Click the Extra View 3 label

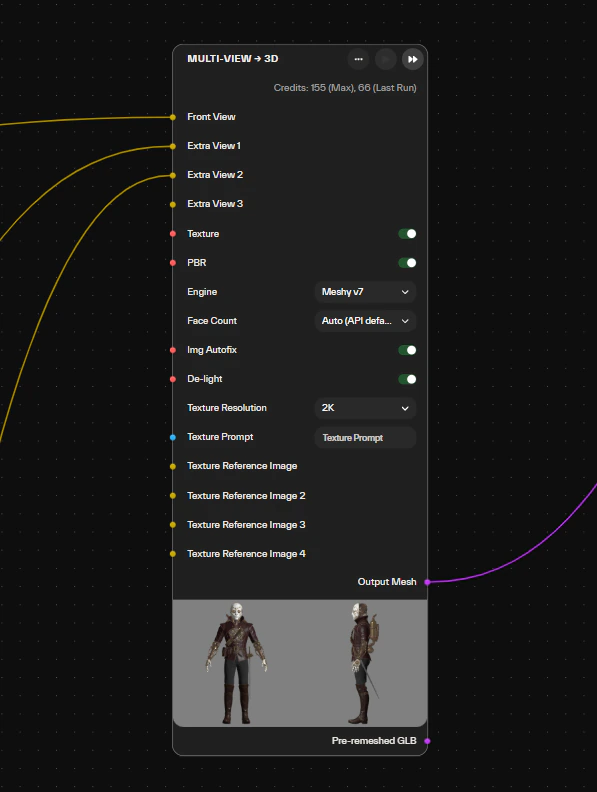[215, 204]
